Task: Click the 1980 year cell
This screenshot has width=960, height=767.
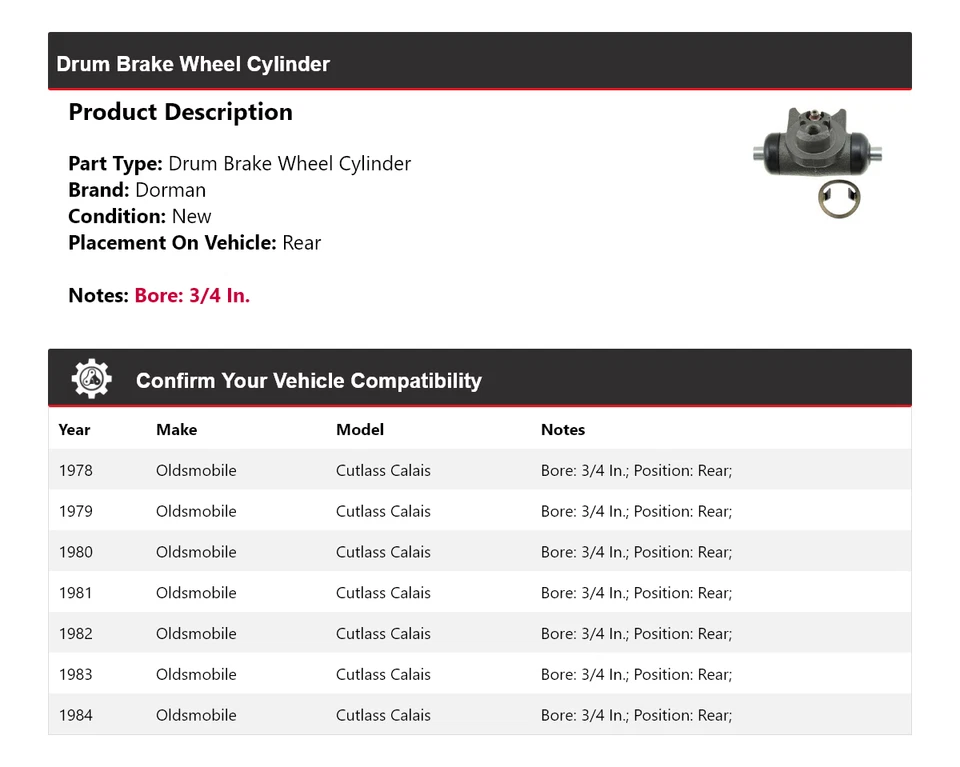Action: tap(75, 552)
